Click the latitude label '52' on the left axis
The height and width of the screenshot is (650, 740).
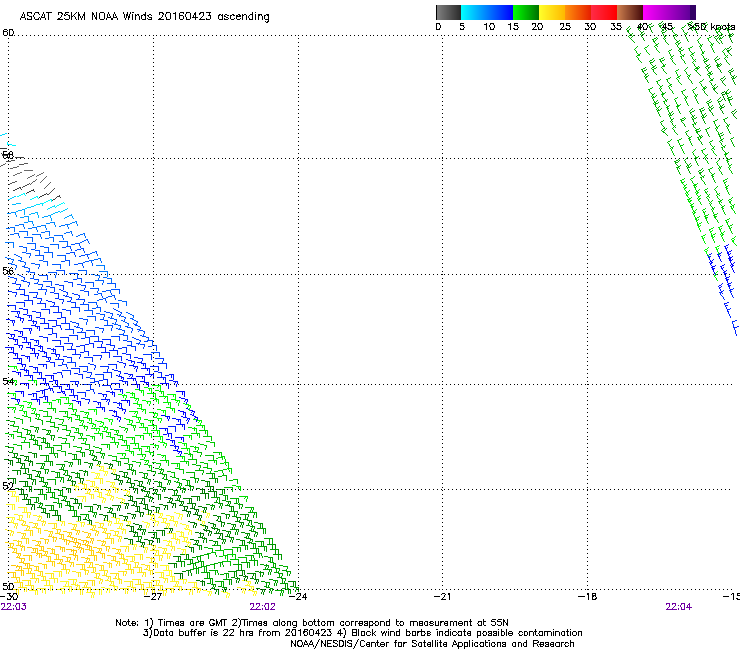pos(8,486)
